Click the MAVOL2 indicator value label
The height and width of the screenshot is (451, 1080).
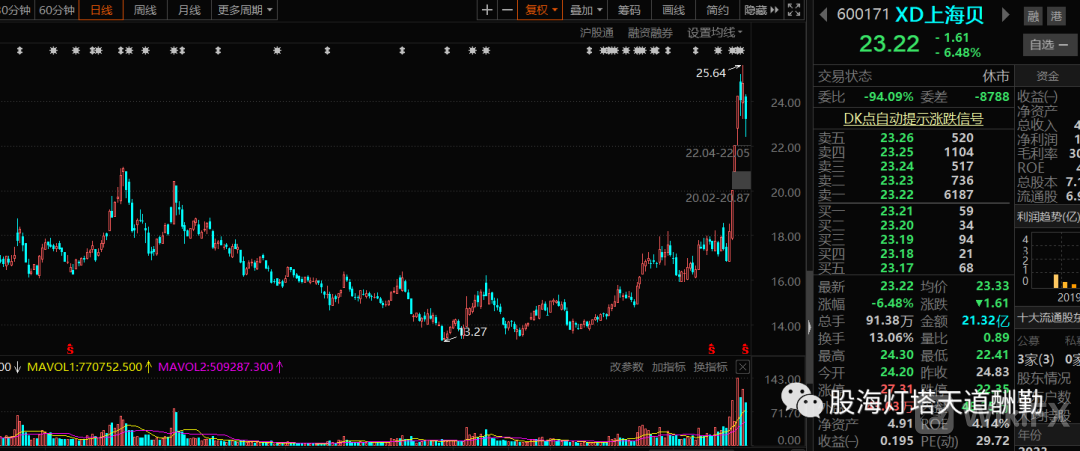(221, 367)
